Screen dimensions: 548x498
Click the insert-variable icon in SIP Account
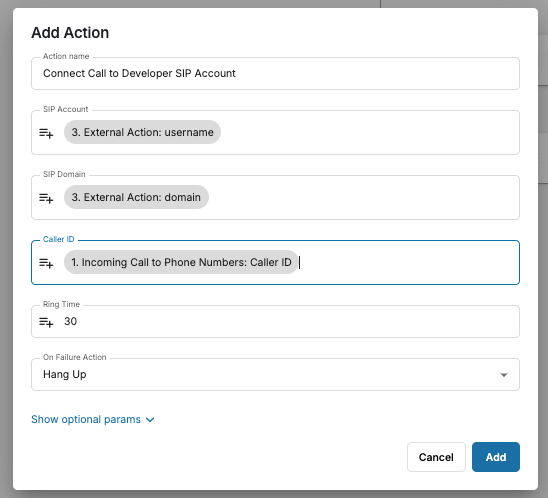tap(46, 133)
